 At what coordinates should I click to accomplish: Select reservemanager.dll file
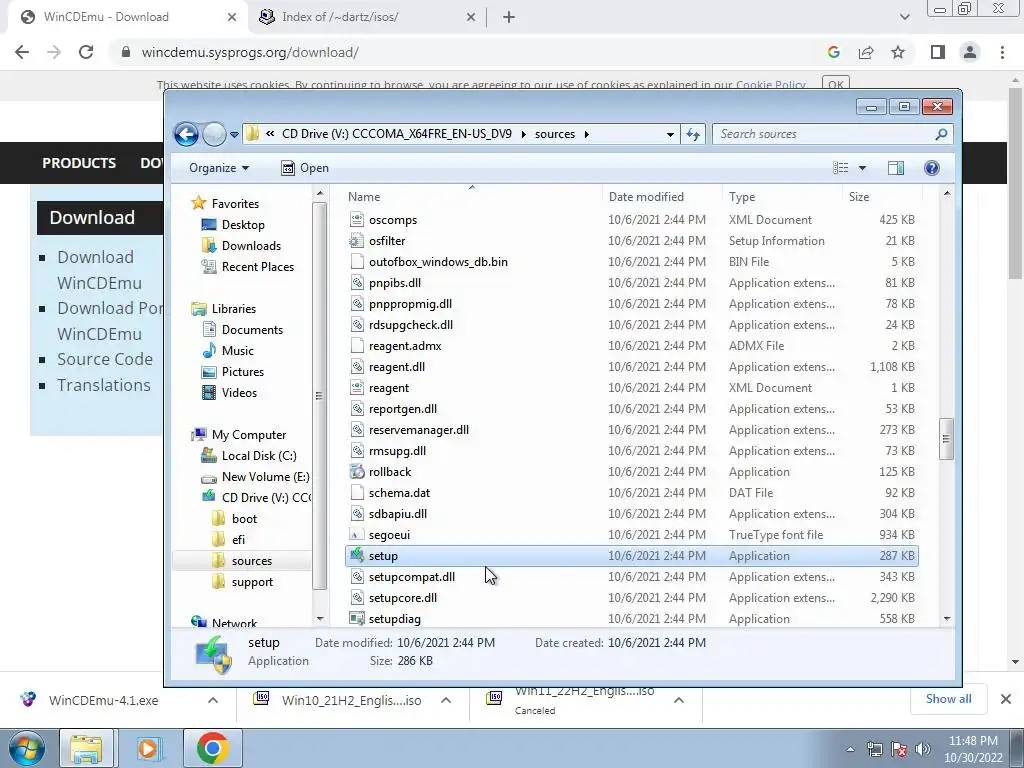[x=419, y=430]
